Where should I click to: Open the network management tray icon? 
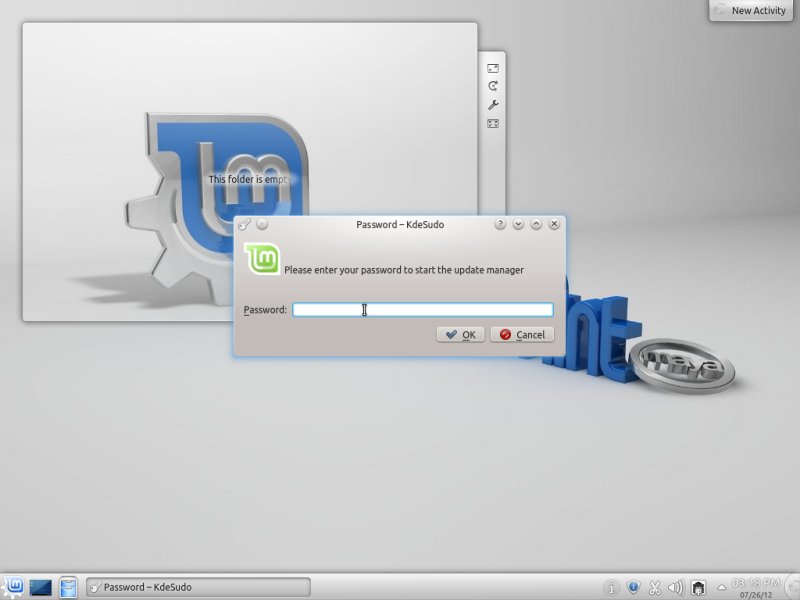coord(698,588)
